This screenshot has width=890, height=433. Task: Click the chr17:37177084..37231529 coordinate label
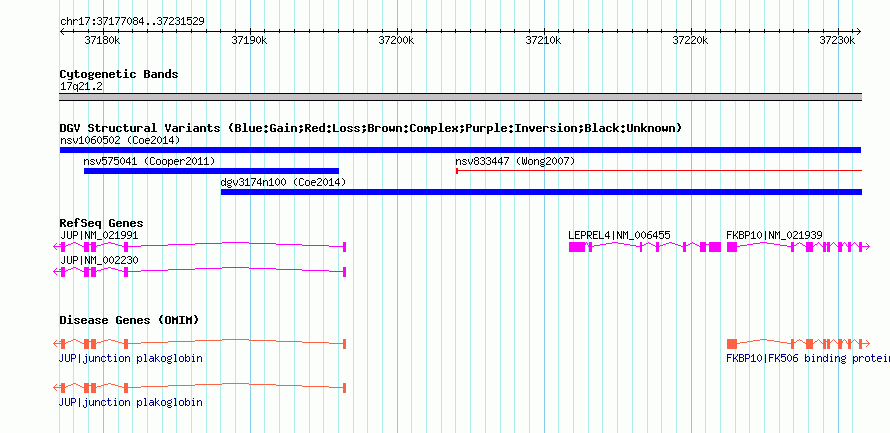[132, 22]
